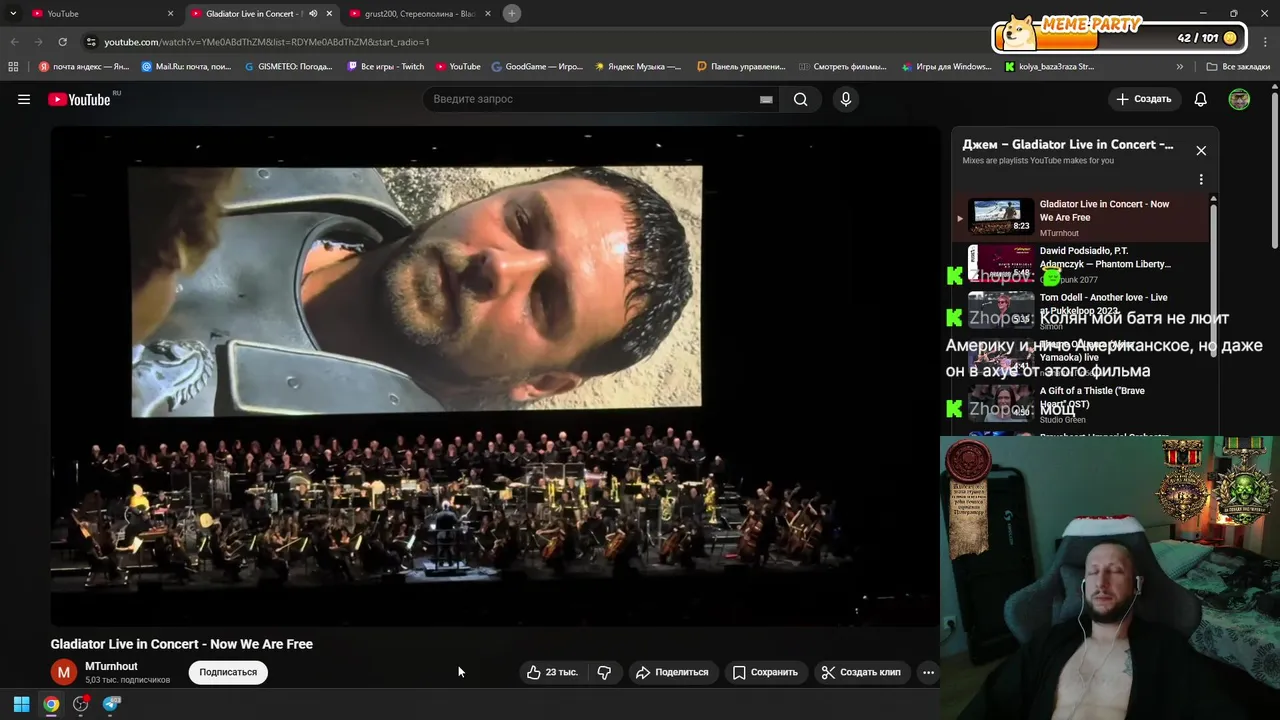The width and height of the screenshot is (1280, 720).
Task: Subscribe with Подписаться button
Action: (x=228, y=672)
